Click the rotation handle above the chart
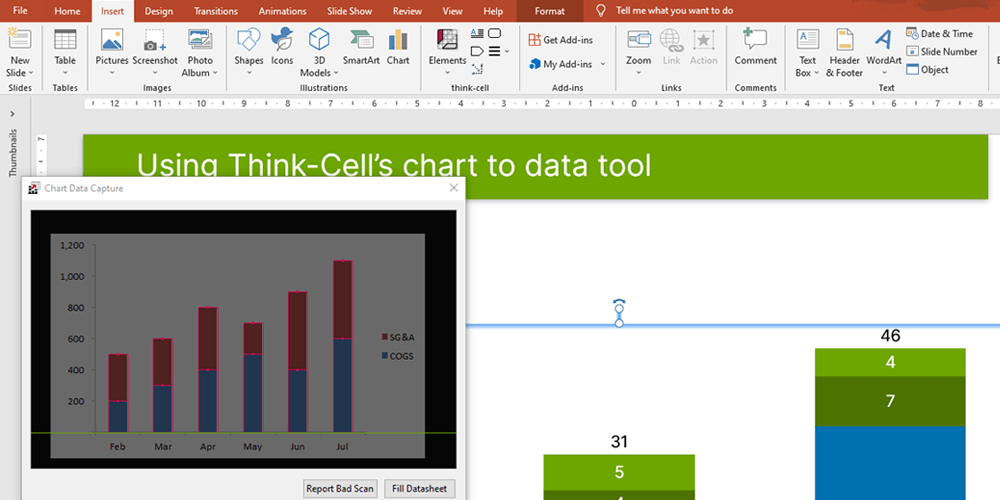 (x=619, y=304)
